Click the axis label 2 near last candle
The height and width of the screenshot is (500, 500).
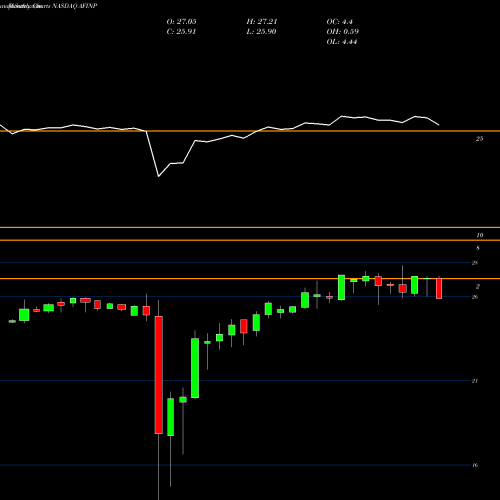point(478,287)
